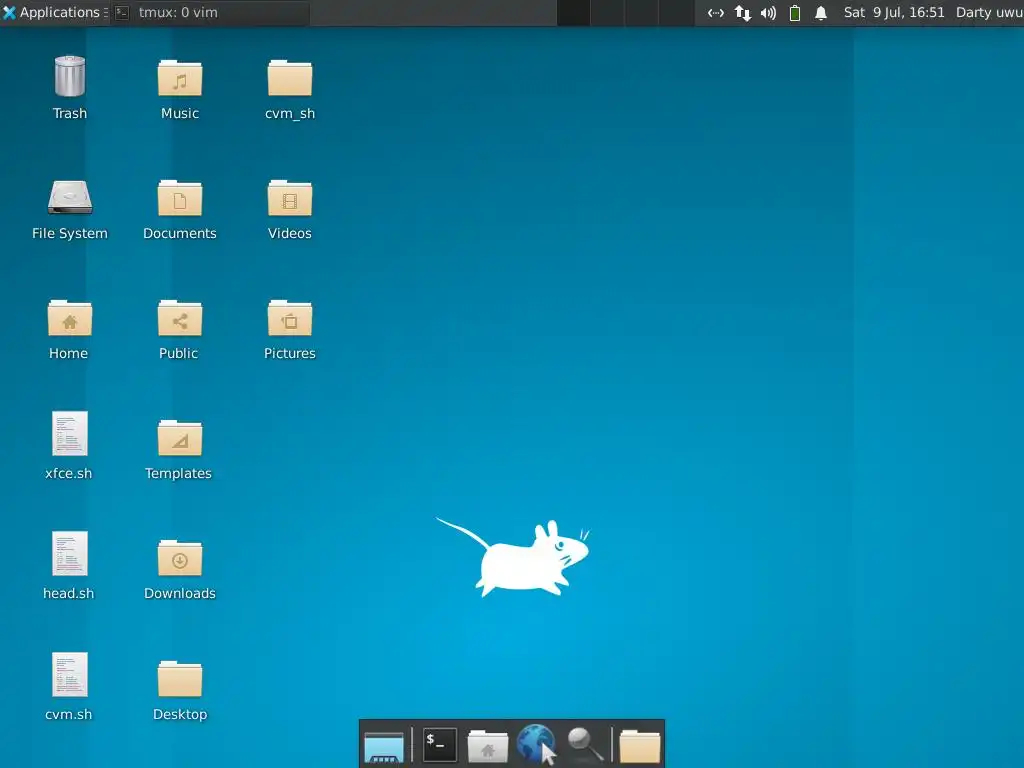
Task: Select the head.sh script file
Action: click(x=69, y=554)
